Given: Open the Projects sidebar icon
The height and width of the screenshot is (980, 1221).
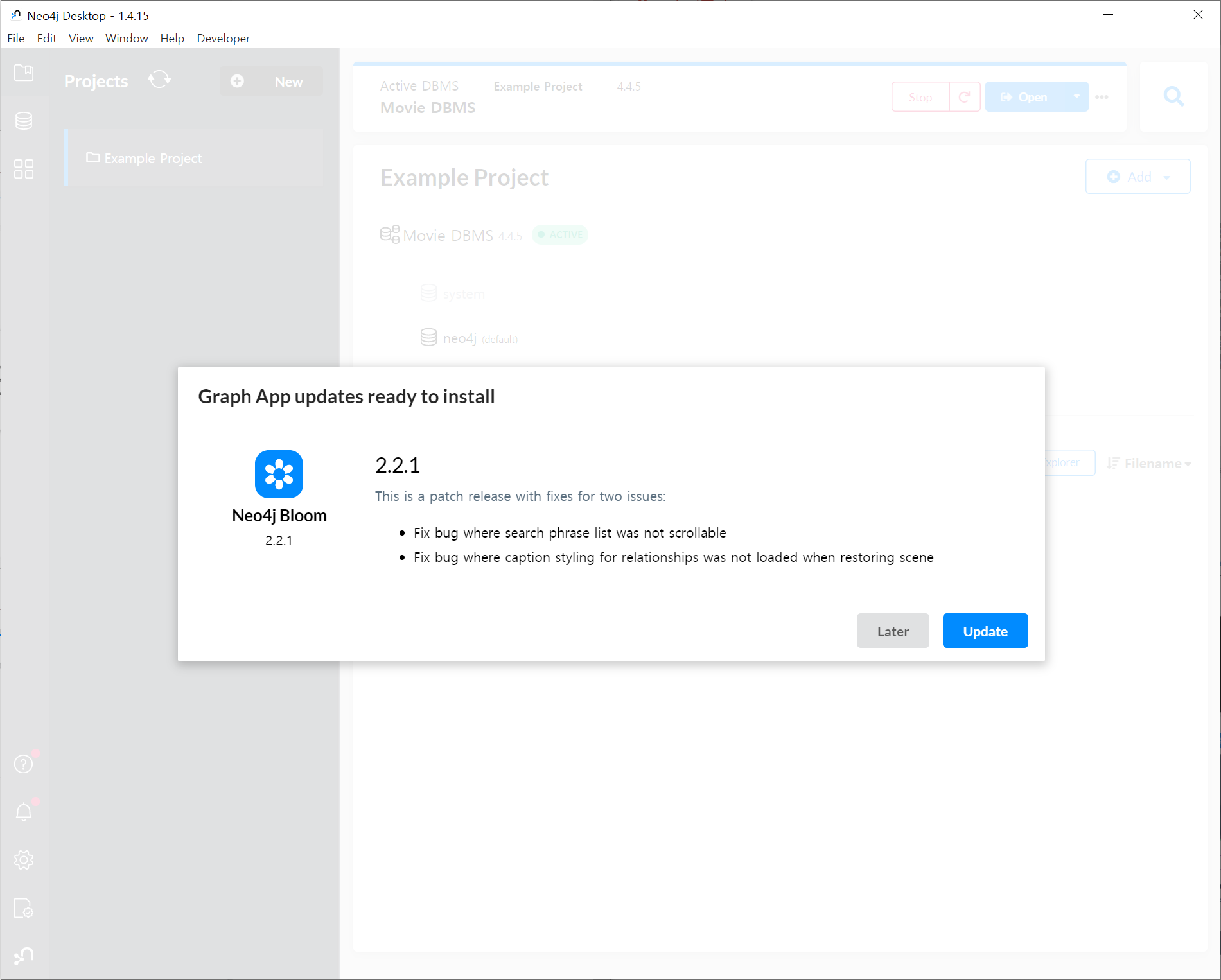Looking at the screenshot, I should click(24, 73).
